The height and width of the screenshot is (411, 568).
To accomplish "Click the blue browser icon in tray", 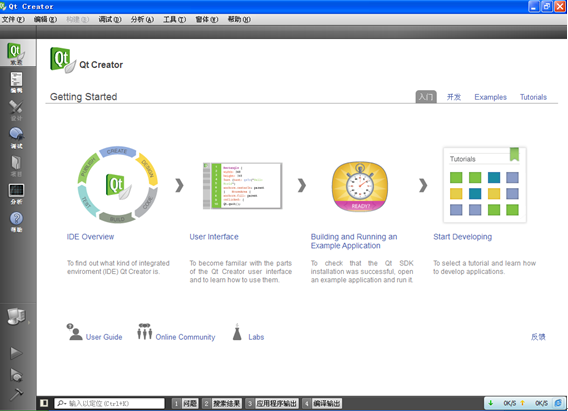I will 558,403.
